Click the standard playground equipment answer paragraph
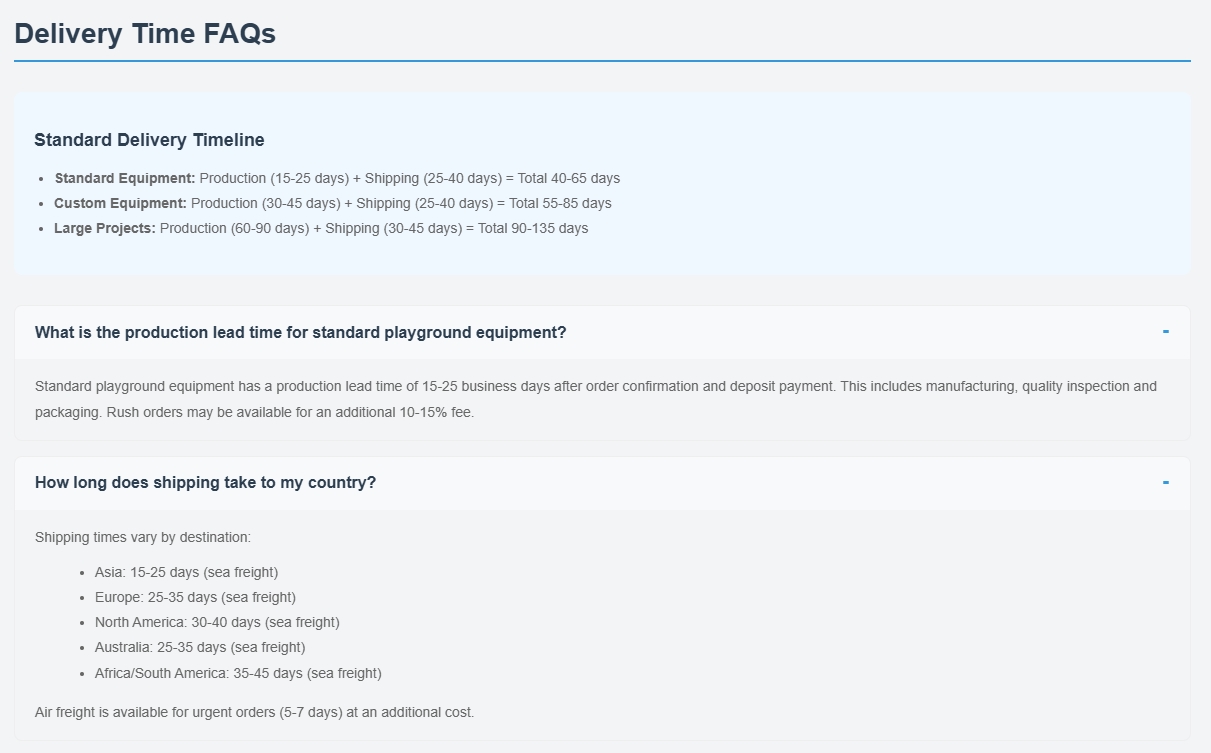 tap(595, 387)
